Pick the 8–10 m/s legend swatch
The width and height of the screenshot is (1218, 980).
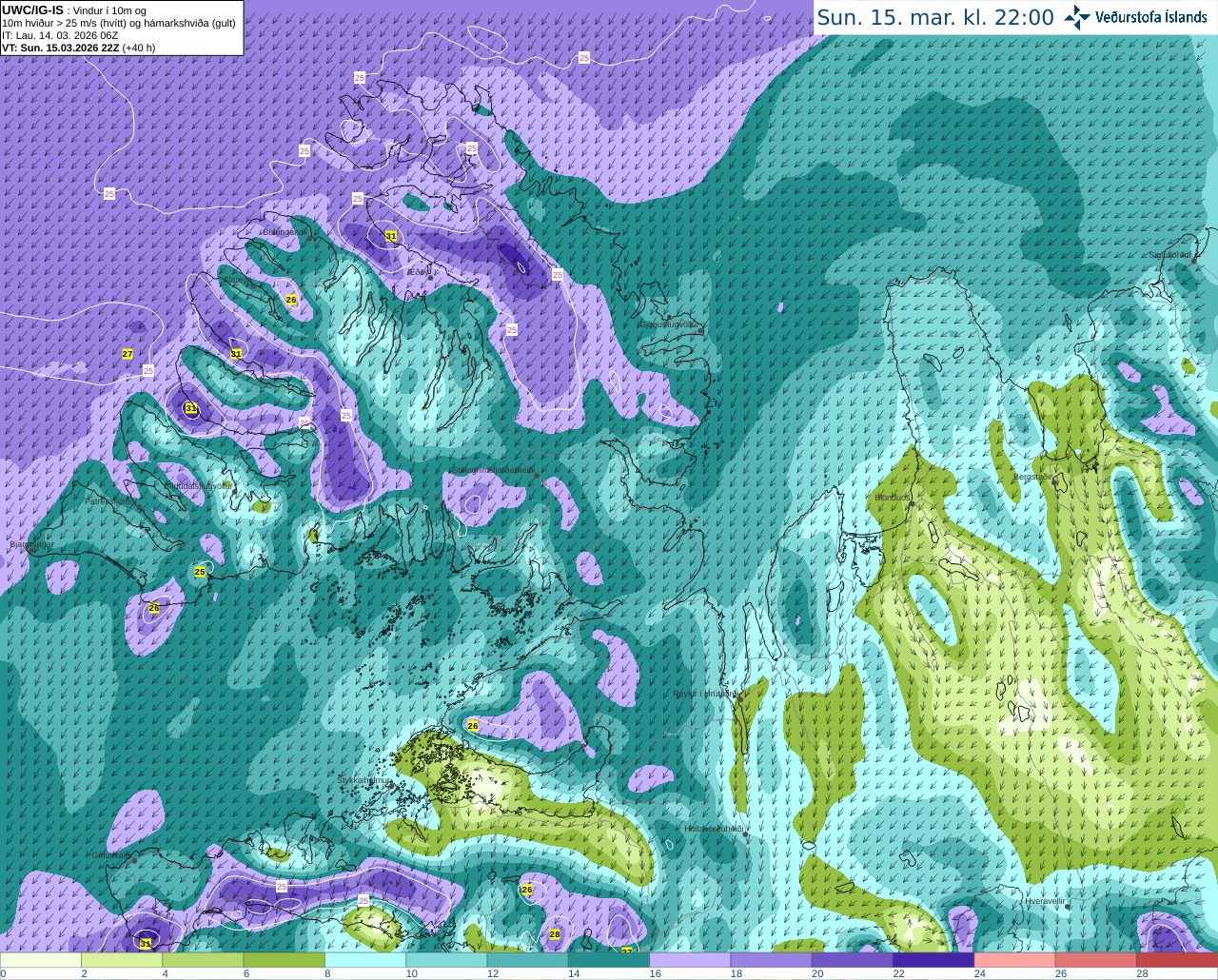pyautogui.click(x=365, y=960)
